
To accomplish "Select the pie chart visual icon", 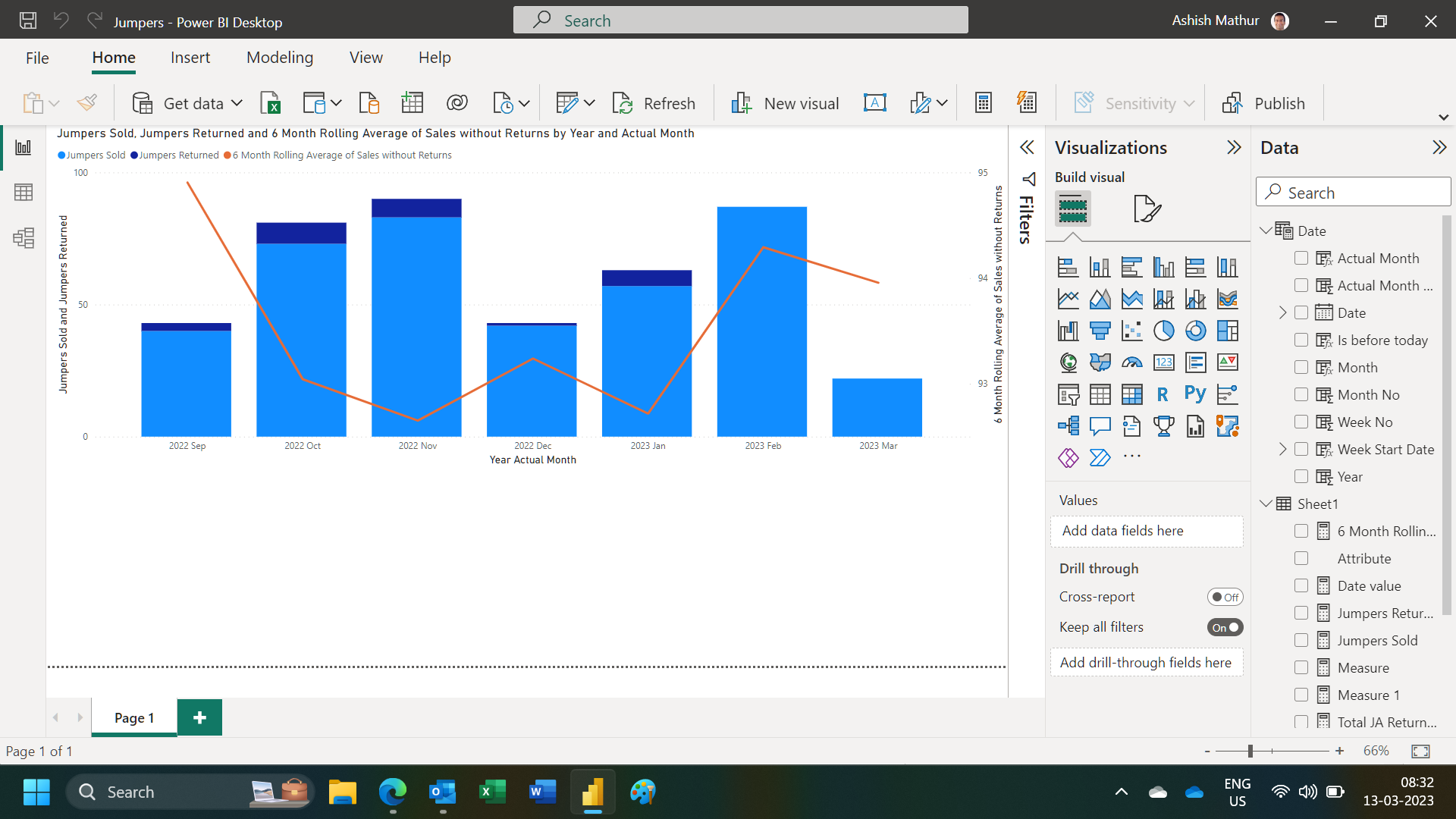I will (1163, 331).
